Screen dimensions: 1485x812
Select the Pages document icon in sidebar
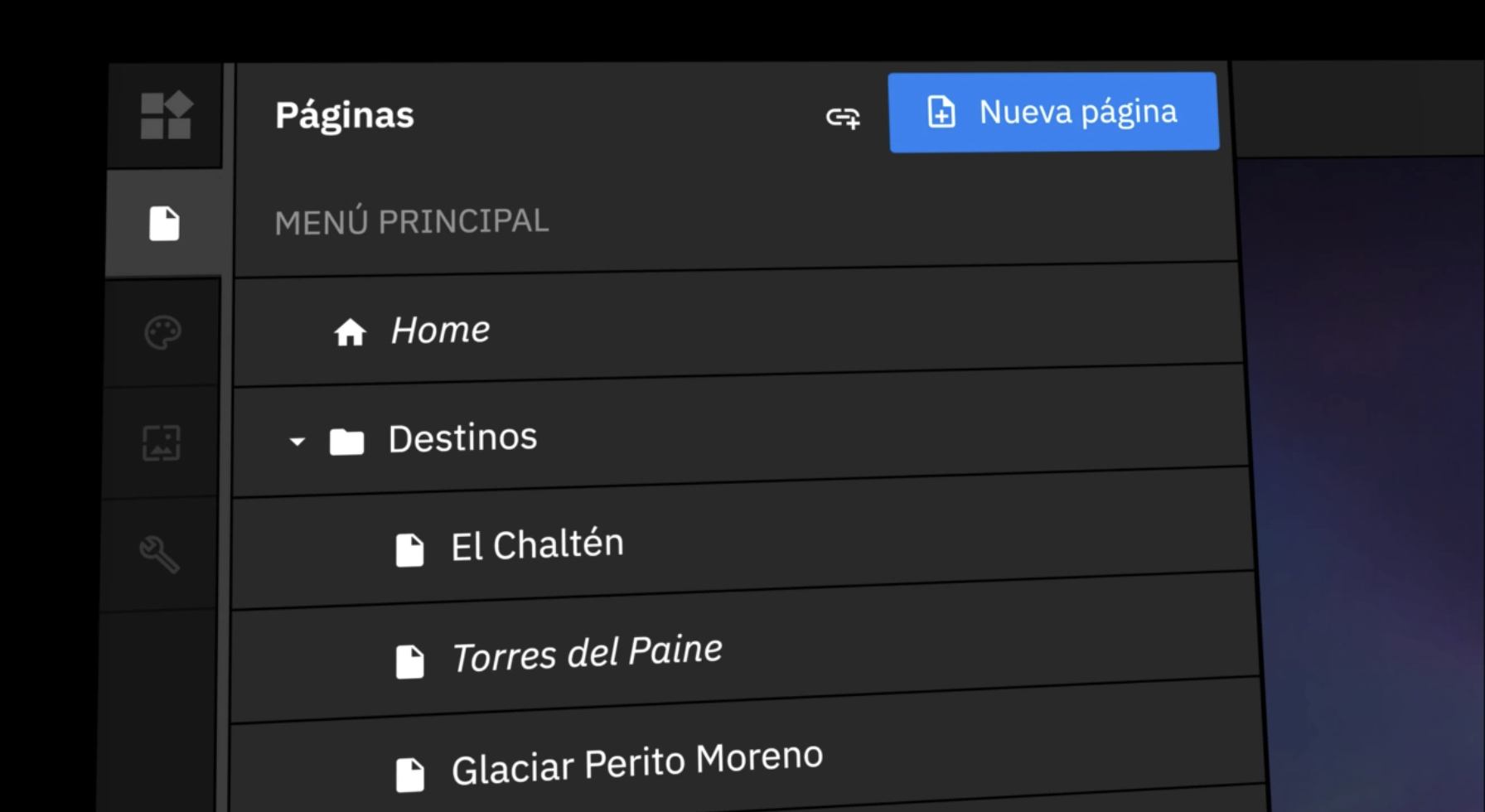tap(165, 222)
